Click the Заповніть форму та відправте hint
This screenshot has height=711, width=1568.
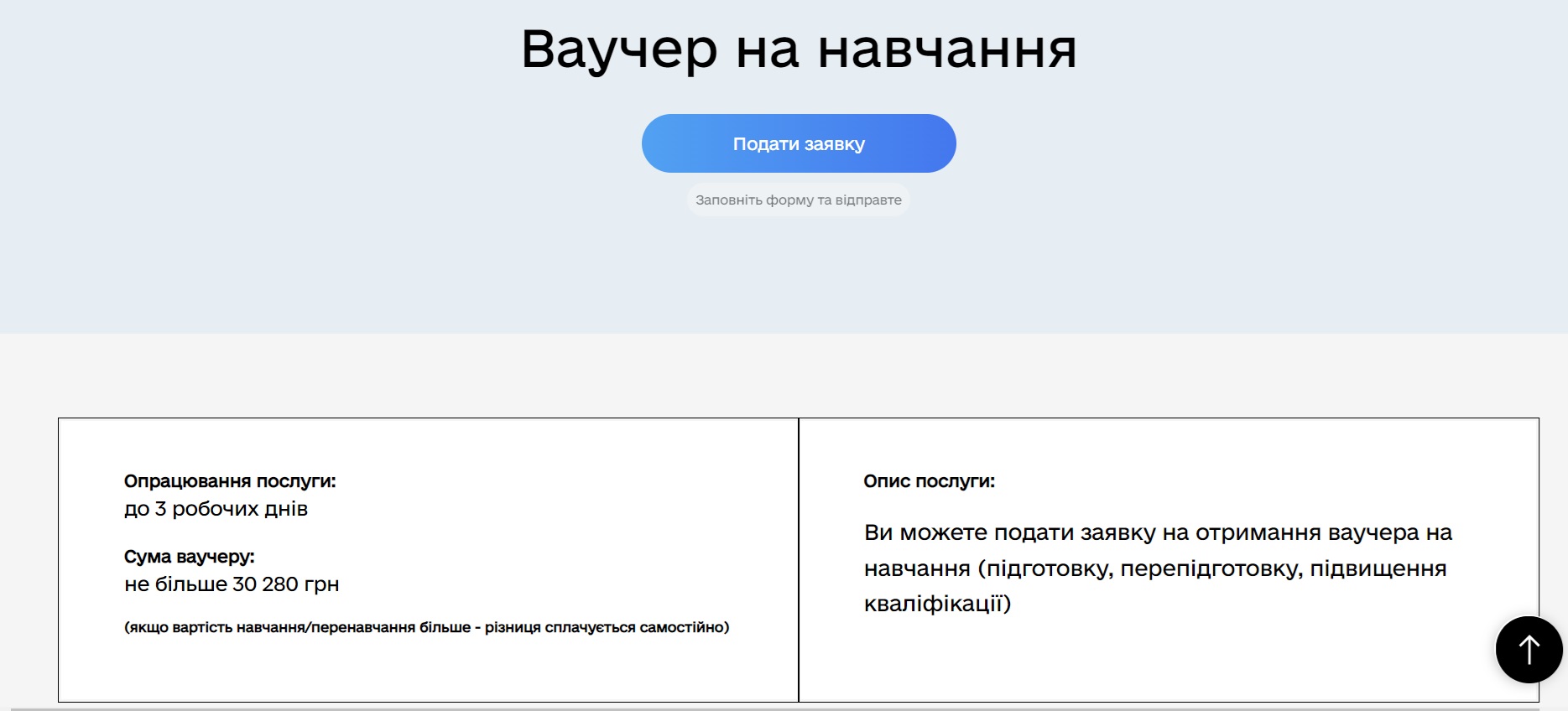point(798,200)
